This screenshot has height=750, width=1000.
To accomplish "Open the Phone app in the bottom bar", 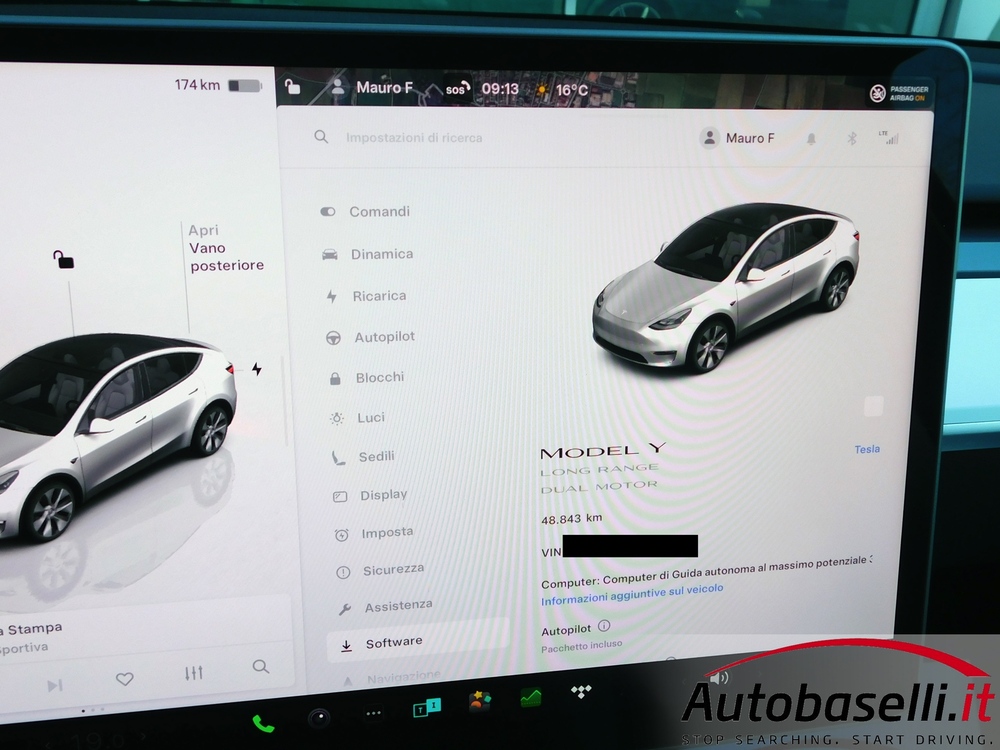I will tap(263, 724).
